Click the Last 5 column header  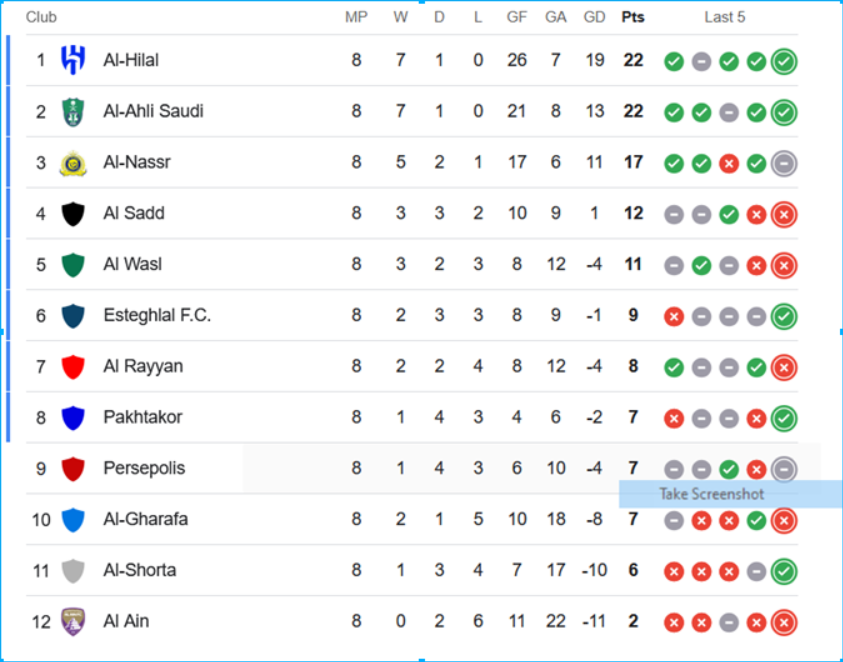coord(725,17)
